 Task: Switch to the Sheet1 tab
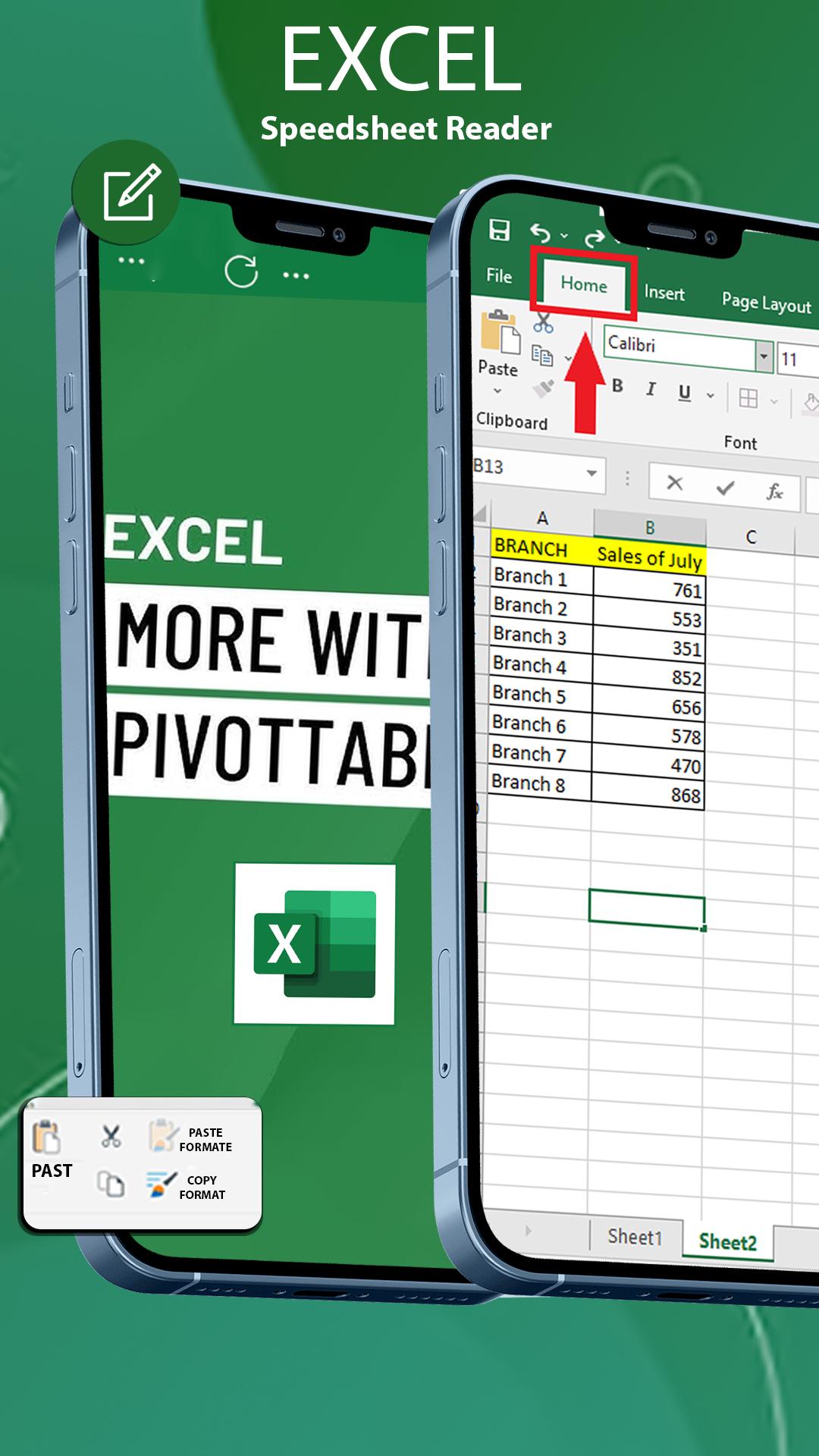click(x=635, y=1237)
